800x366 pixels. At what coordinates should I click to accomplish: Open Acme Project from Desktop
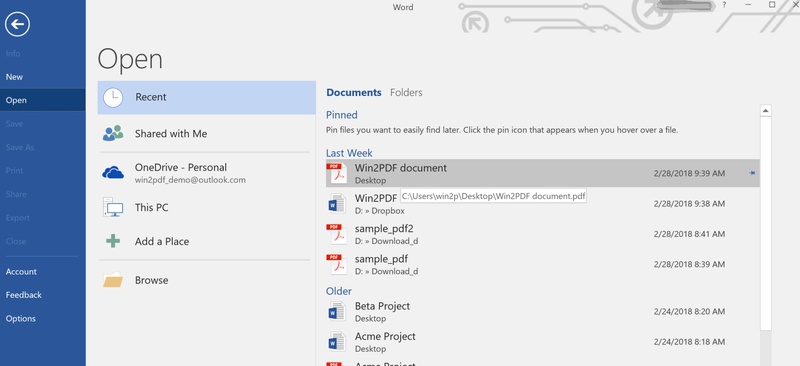385,336
